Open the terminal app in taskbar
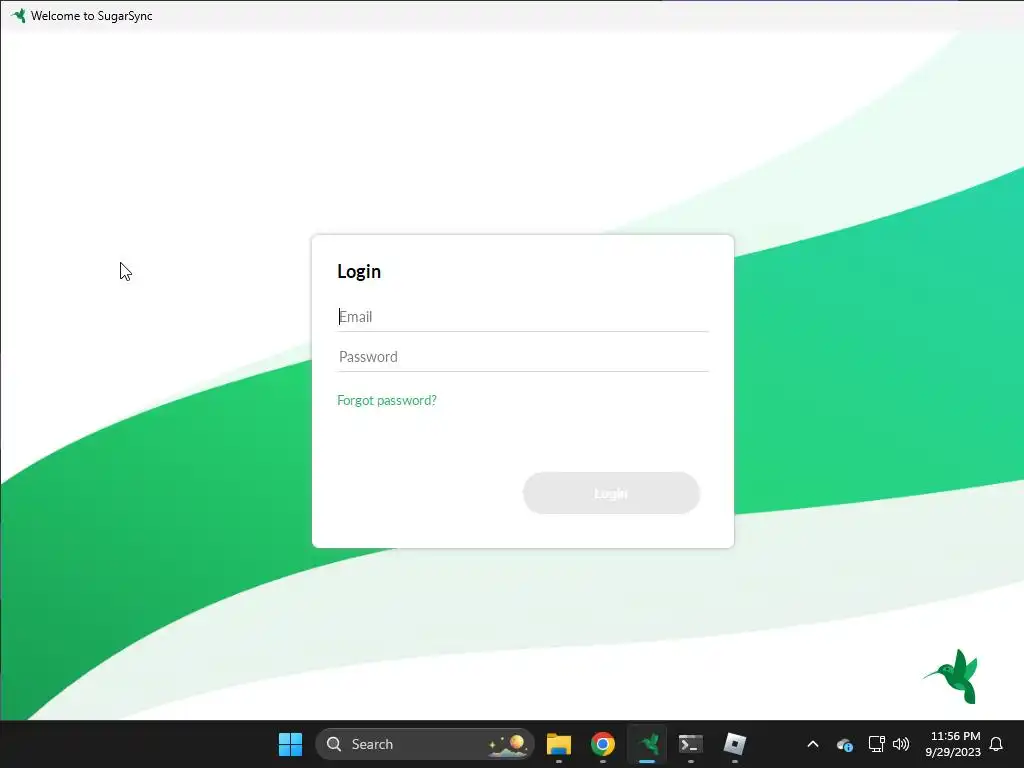 point(690,744)
